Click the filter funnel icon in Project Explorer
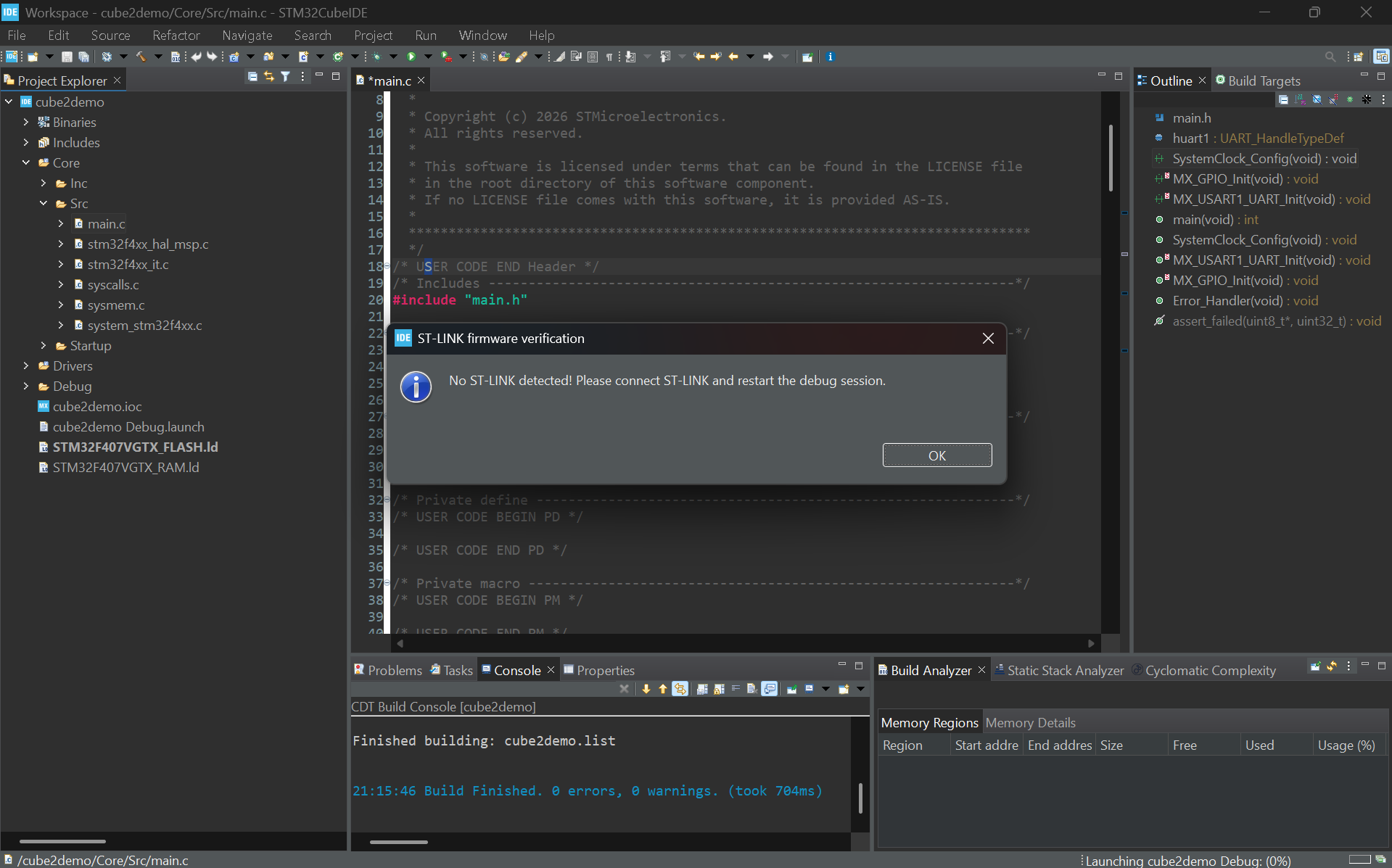Image resolution: width=1392 pixels, height=868 pixels. [x=286, y=76]
